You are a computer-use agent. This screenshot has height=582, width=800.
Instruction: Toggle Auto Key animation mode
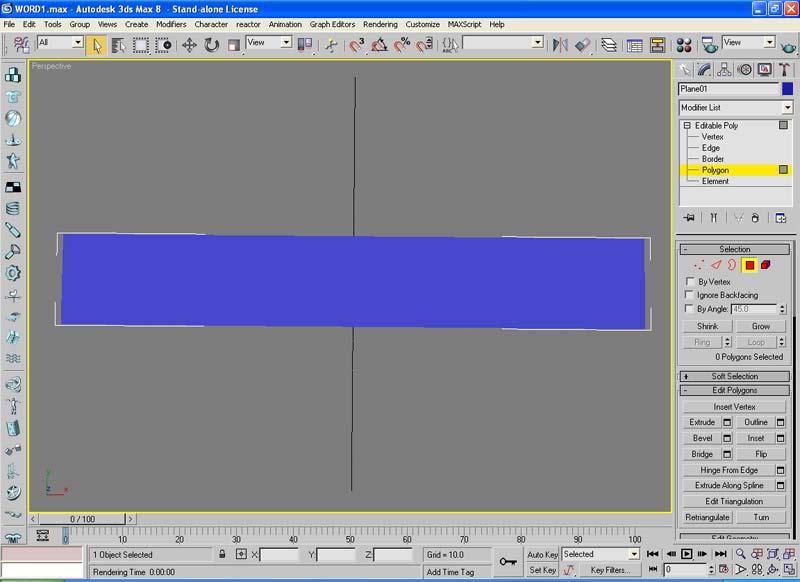click(x=542, y=554)
